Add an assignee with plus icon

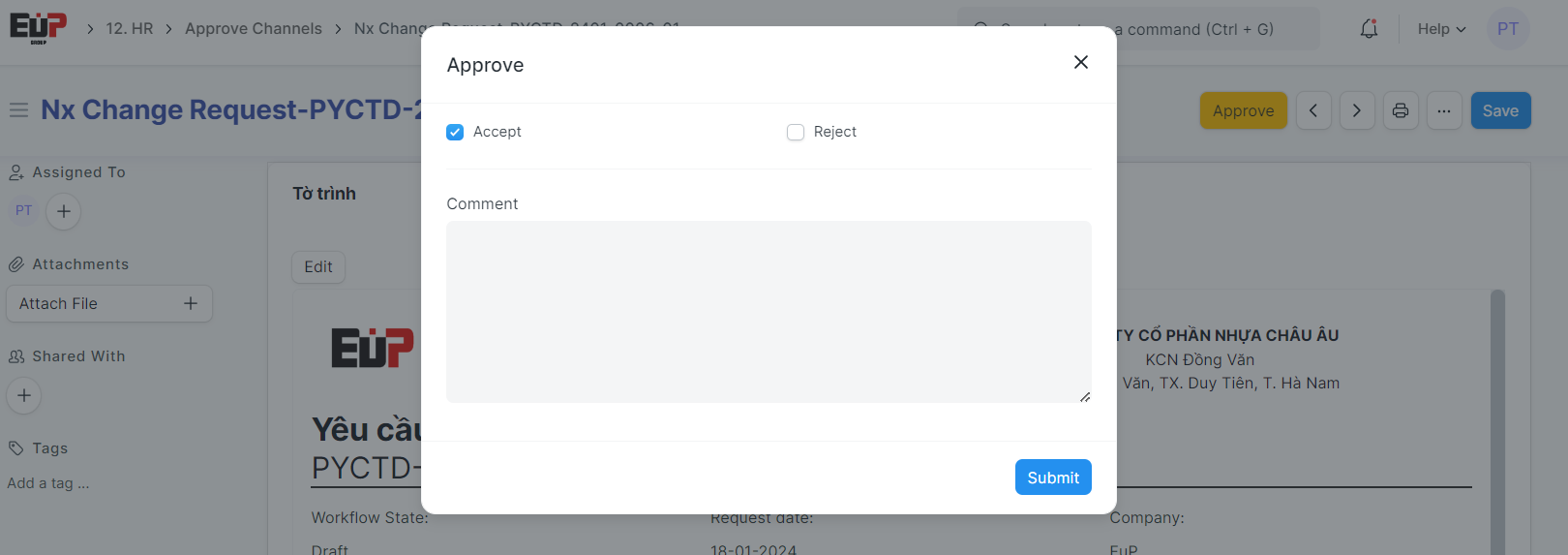tap(64, 211)
